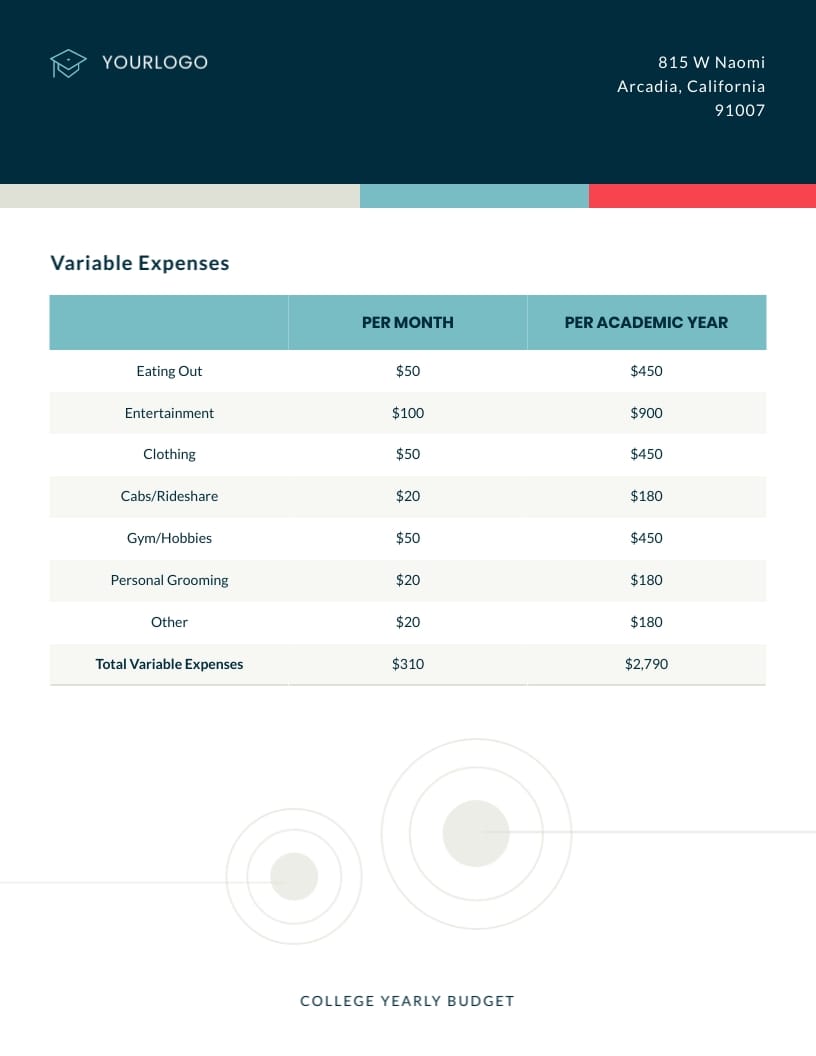Click the graduation cap logo icon

(x=67, y=63)
